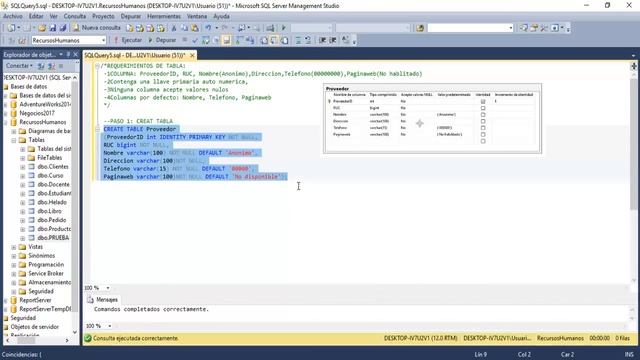Image resolution: width=640 pixels, height=360 pixels.
Task: Collapse the RecursosHumanos database node
Action: [x=6, y=122]
